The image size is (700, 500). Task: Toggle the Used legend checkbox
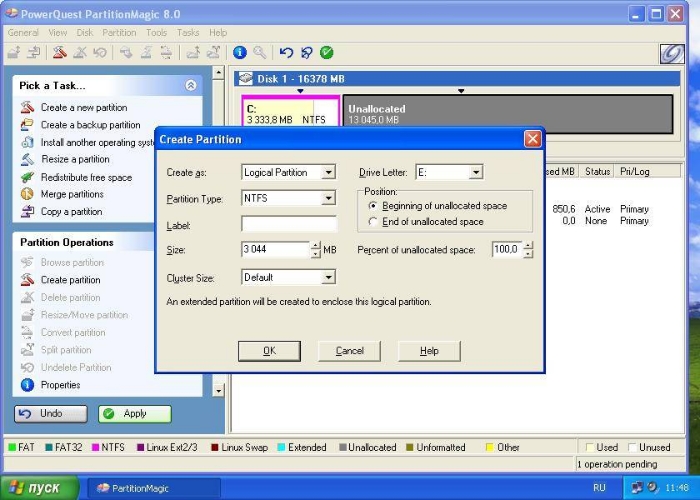(590, 447)
